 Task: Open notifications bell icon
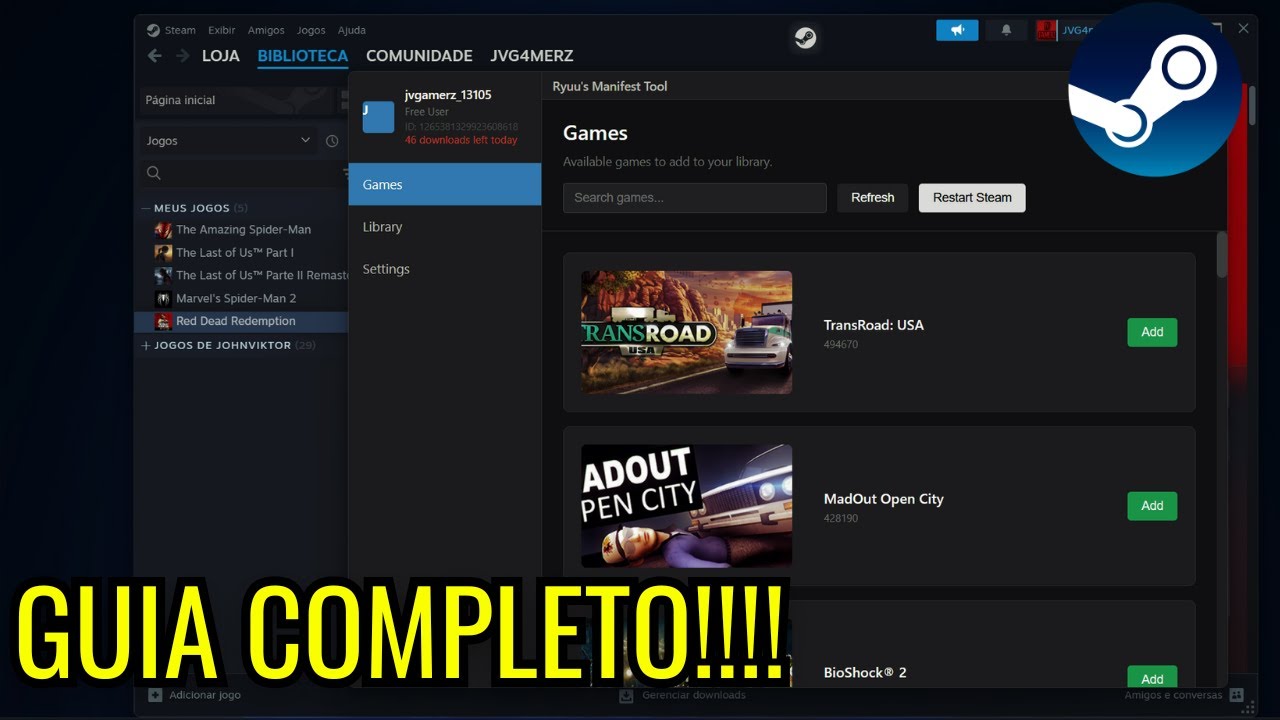1006,30
